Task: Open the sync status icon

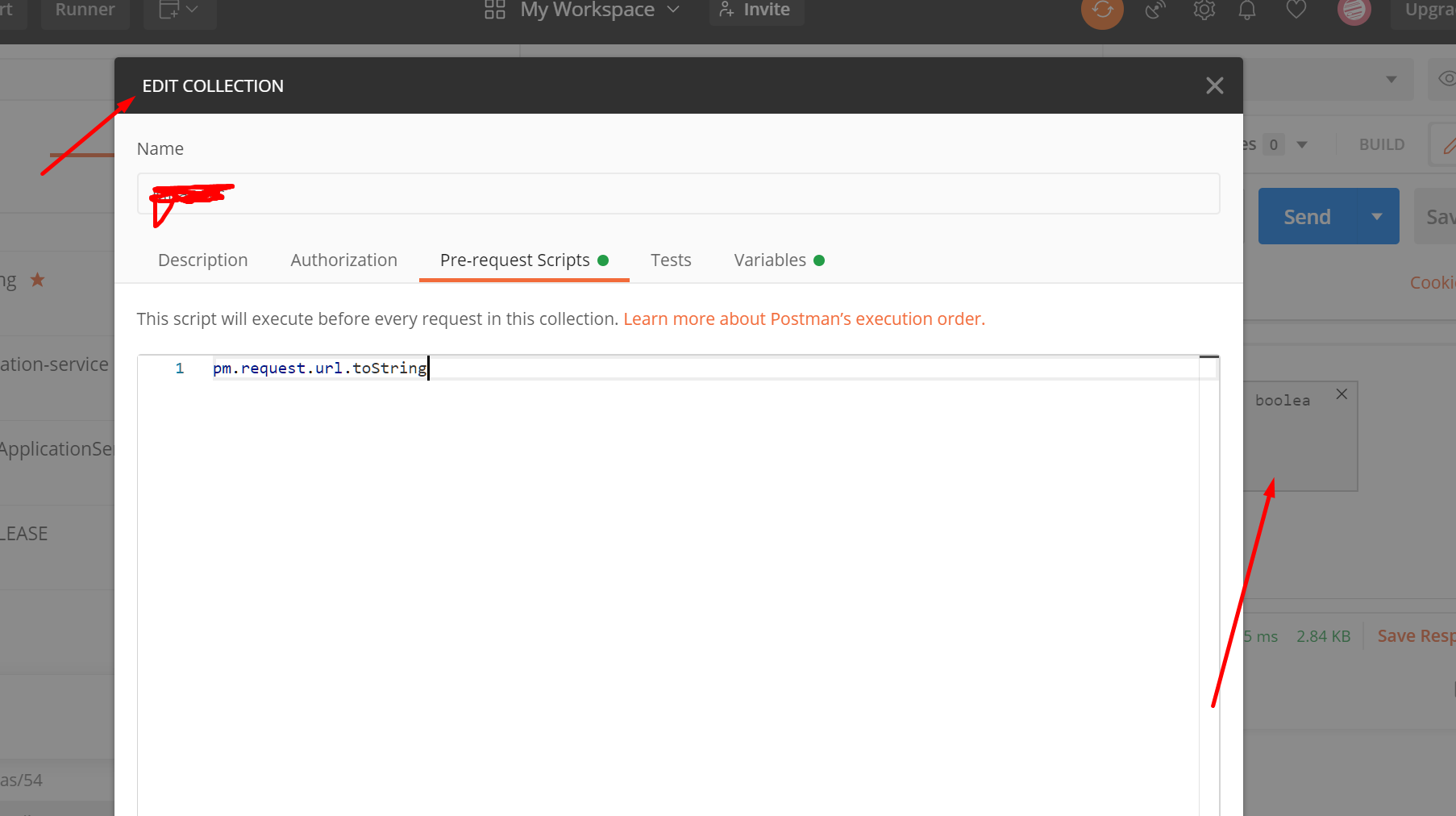Action: (1101, 10)
